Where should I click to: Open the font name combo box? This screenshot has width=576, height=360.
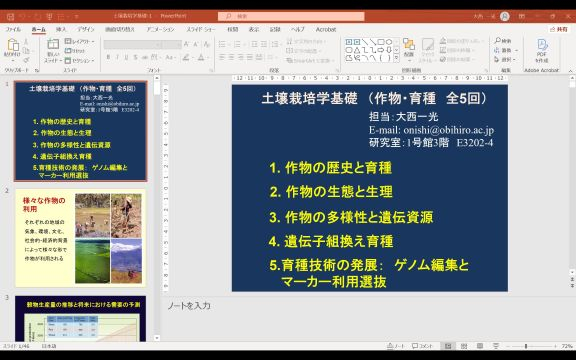[133, 44]
